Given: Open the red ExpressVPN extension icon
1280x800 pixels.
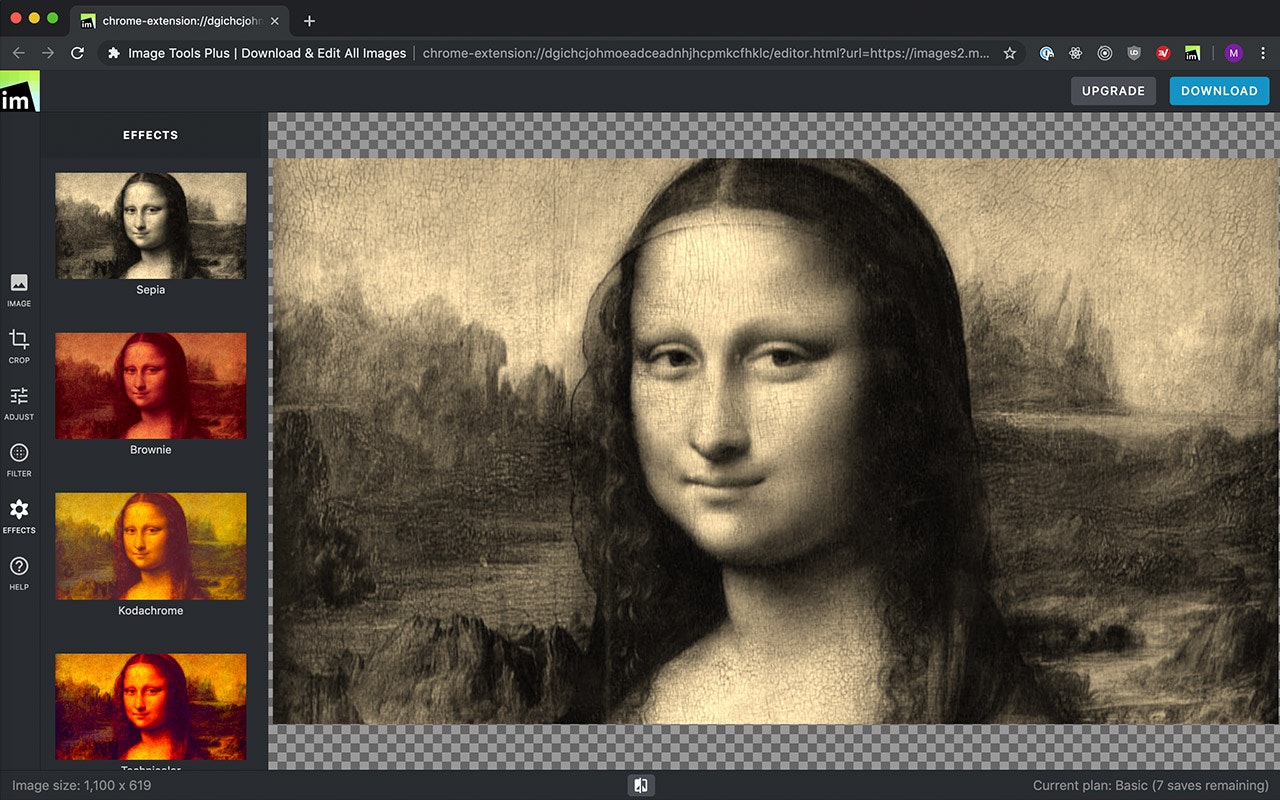Looking at the screenshot, I should pos(1163,53).
